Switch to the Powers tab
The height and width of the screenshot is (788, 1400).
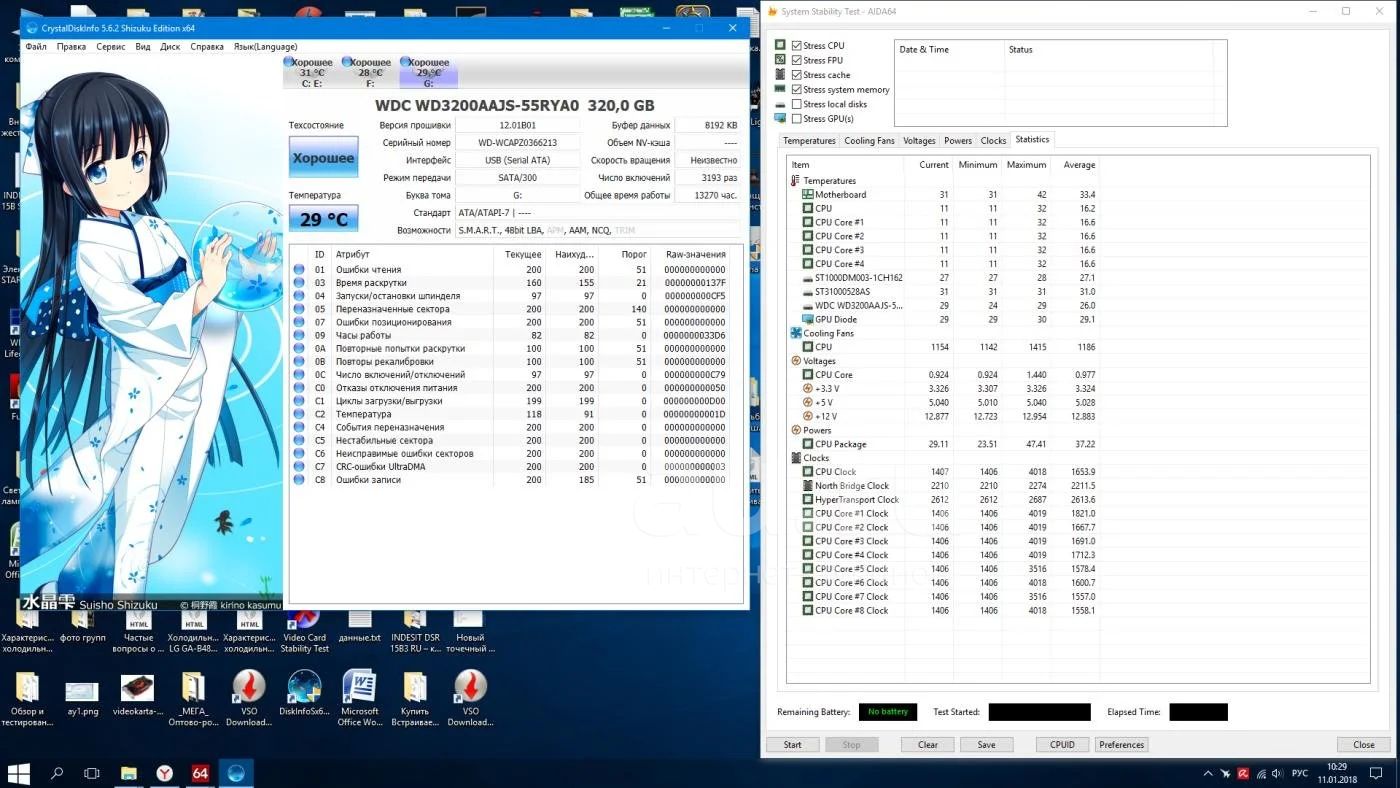pos(958,141)
